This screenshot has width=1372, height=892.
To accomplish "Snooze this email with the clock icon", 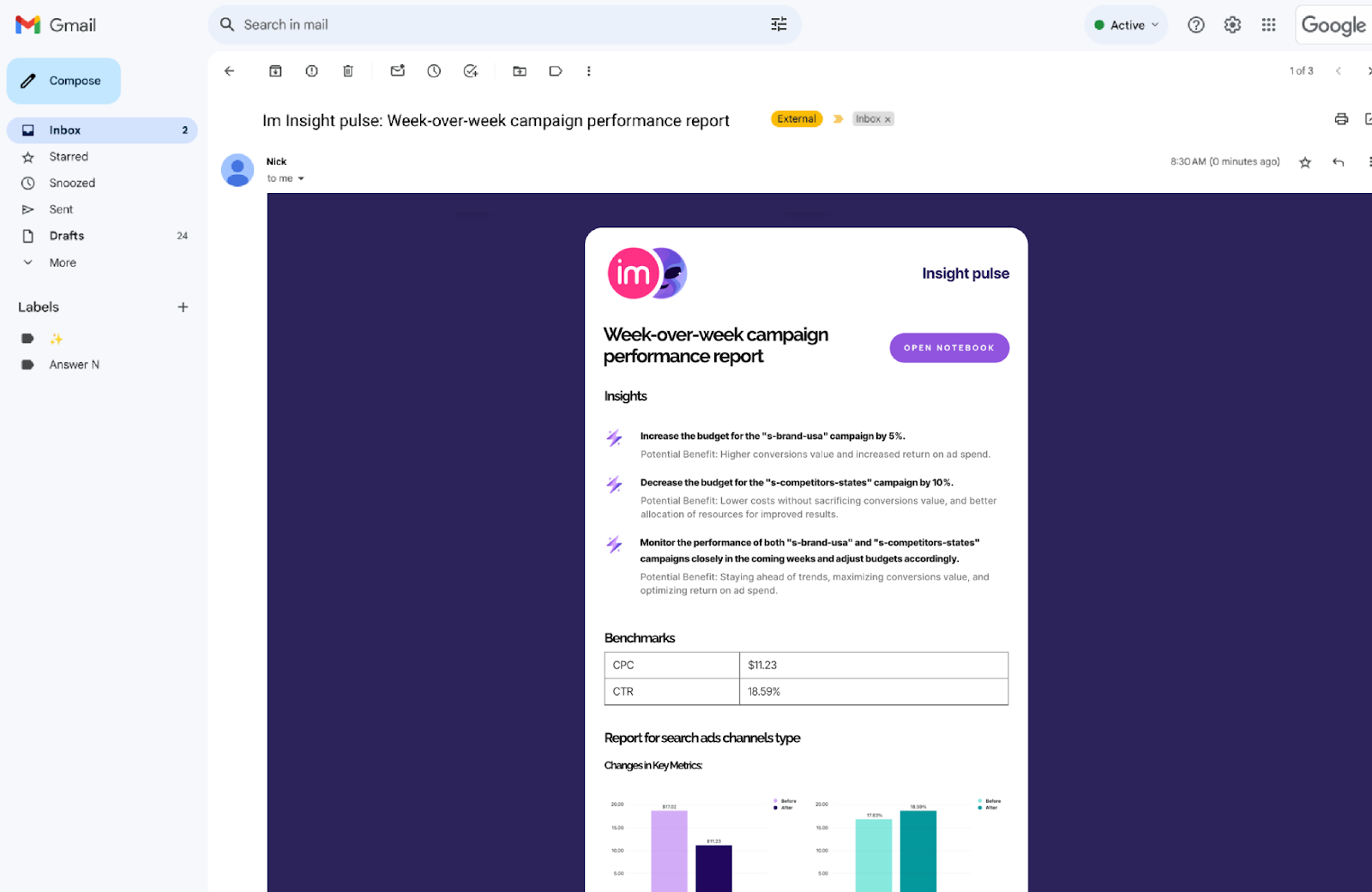I will (434, 71).
